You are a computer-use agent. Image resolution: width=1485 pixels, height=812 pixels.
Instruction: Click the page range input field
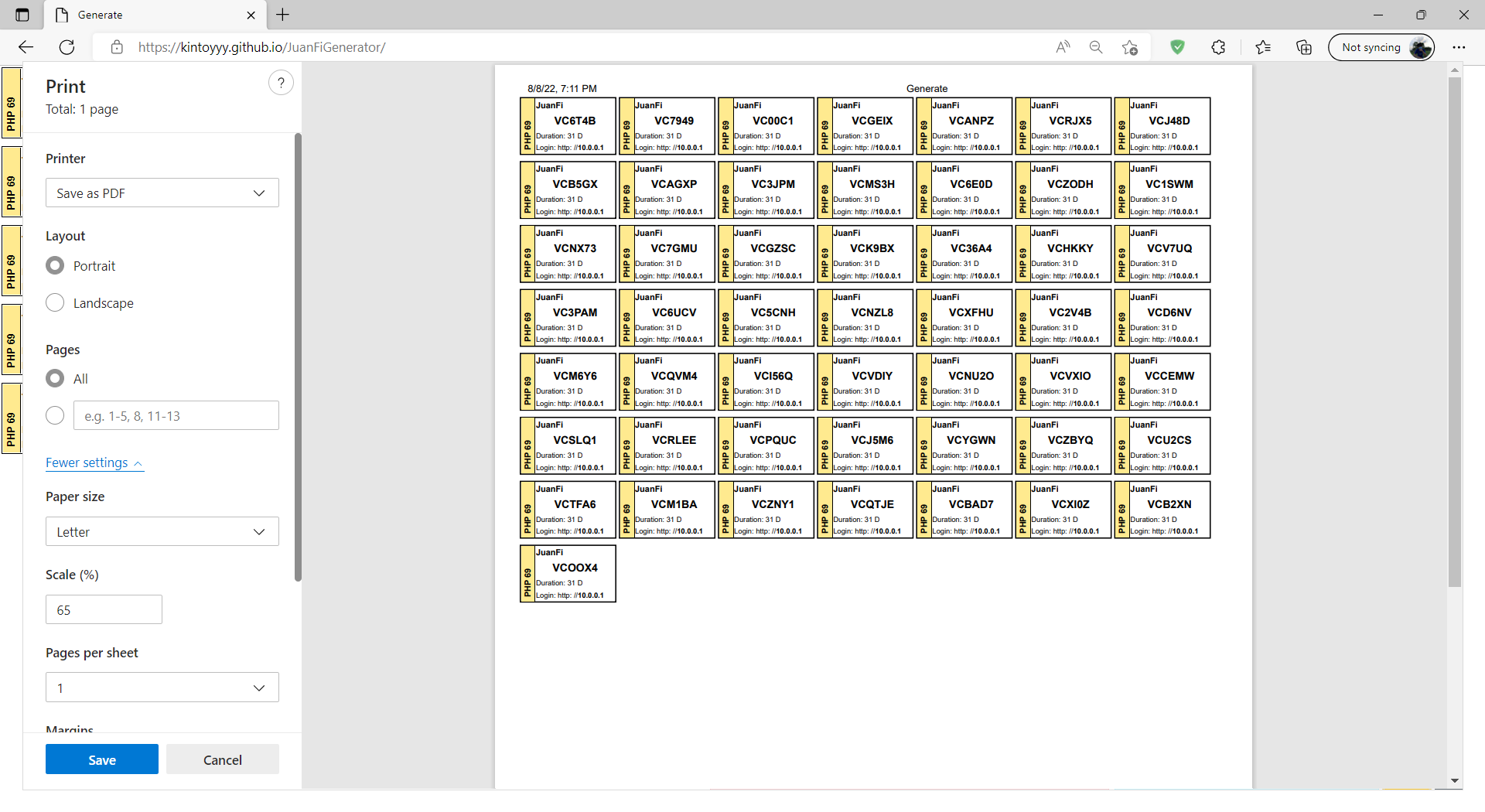tap(176, 416)
